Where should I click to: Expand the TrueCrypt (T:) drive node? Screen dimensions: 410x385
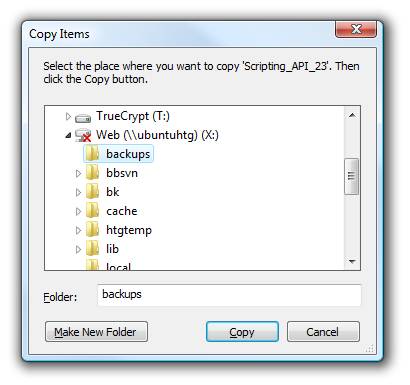(x=68, y=116)
